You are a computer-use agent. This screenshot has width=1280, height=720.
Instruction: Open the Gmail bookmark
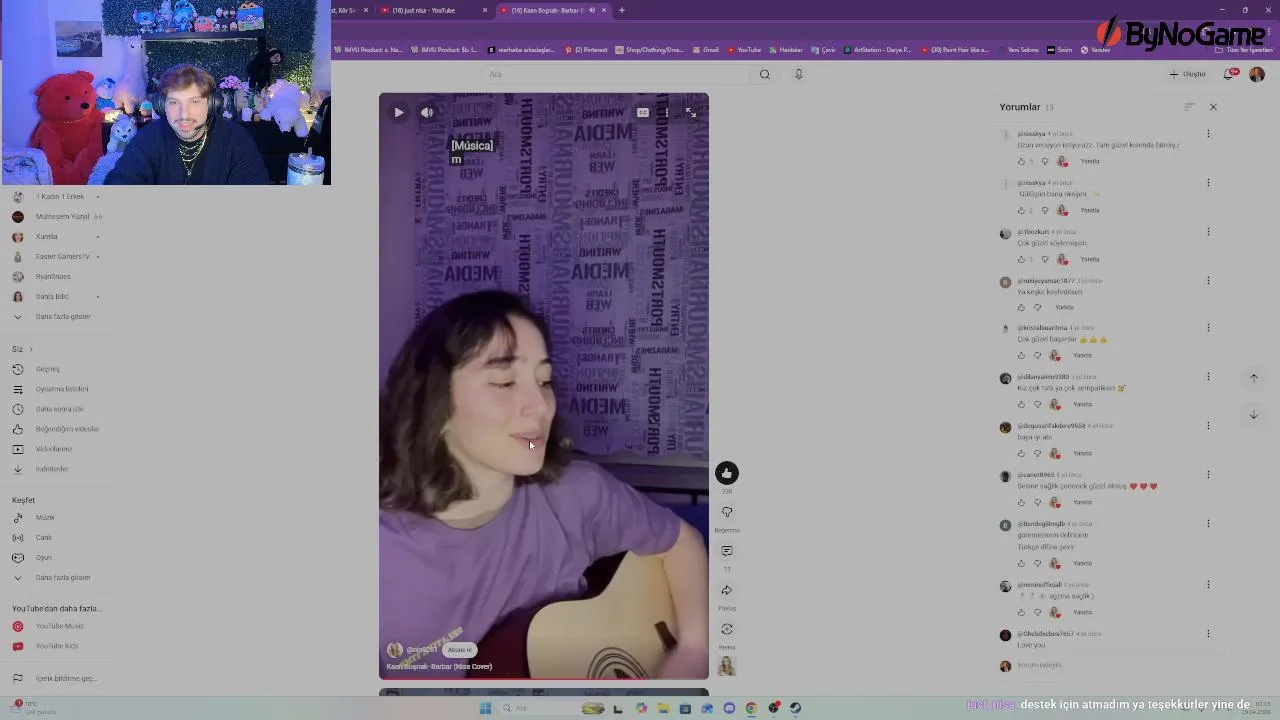(x=706, y=49)
